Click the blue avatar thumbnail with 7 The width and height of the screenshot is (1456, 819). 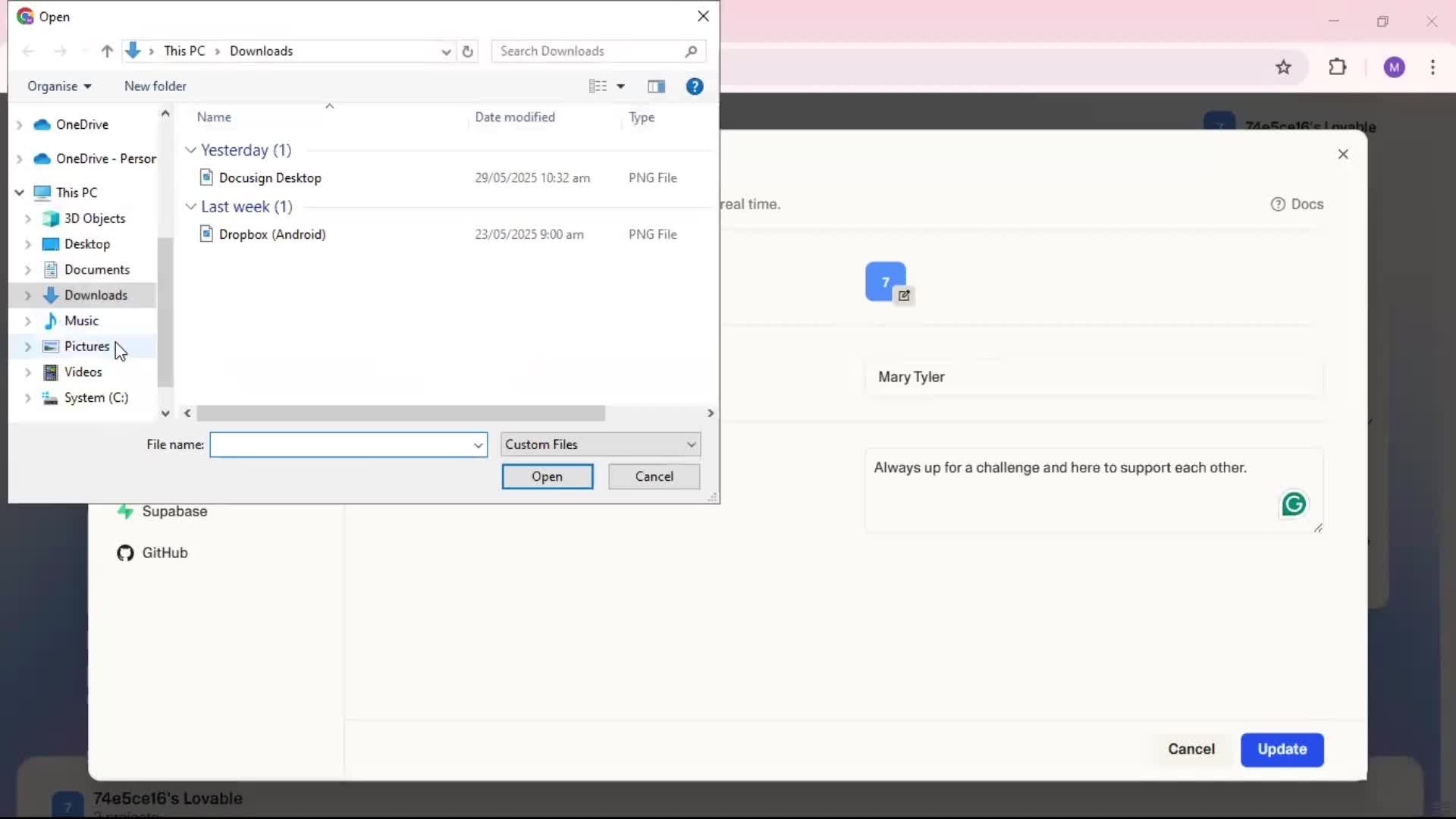pyautogui.click(x=885, y=281)
